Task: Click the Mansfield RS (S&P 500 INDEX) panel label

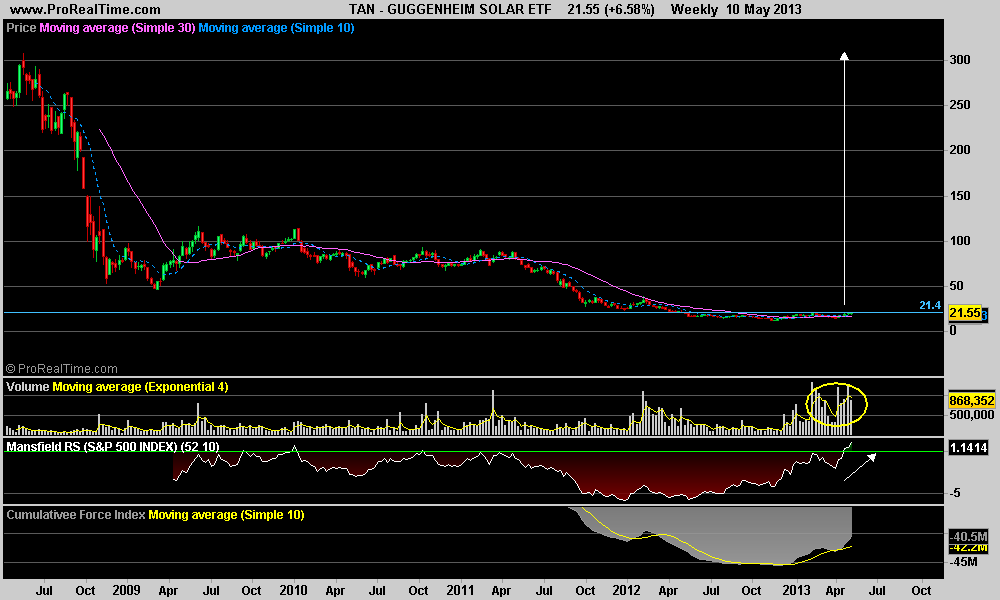Action: 113,445
